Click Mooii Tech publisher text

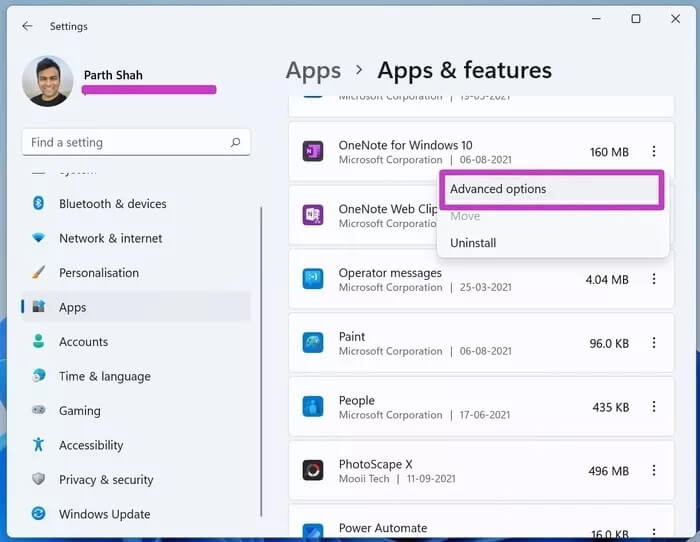point(364,479)
